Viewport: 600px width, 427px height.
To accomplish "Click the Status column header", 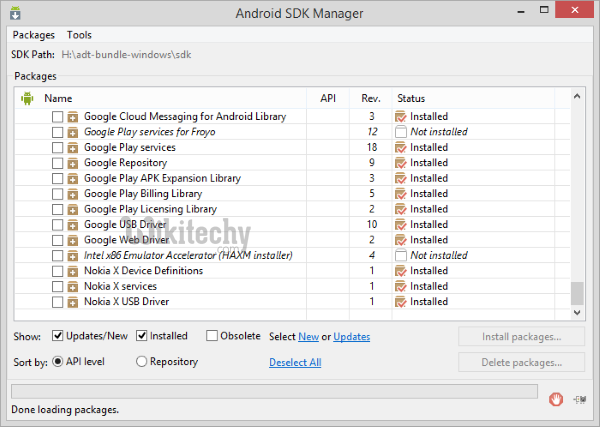I will pos(411,98).
